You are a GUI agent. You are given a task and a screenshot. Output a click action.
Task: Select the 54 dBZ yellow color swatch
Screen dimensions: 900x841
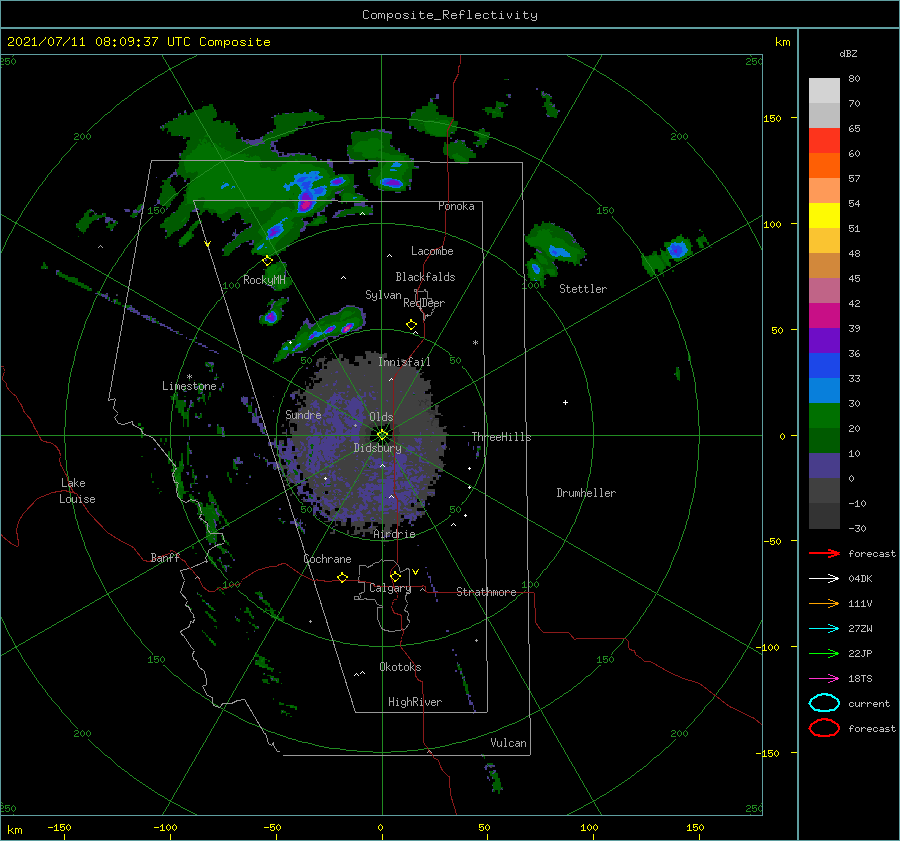824,215
